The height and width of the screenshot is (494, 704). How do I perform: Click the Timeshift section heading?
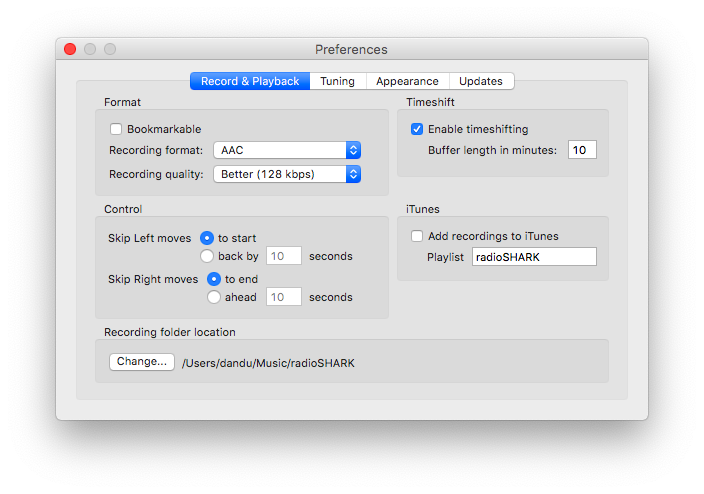430,102
